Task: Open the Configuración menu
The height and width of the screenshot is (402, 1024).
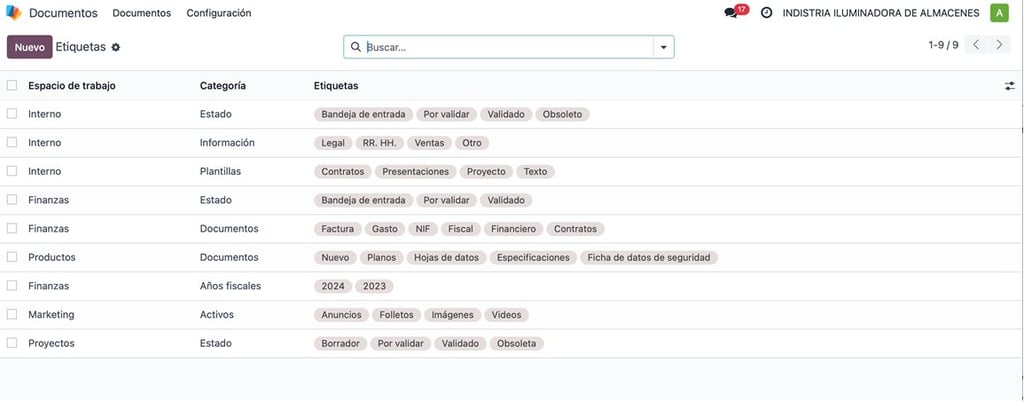Action: (219, 13)
